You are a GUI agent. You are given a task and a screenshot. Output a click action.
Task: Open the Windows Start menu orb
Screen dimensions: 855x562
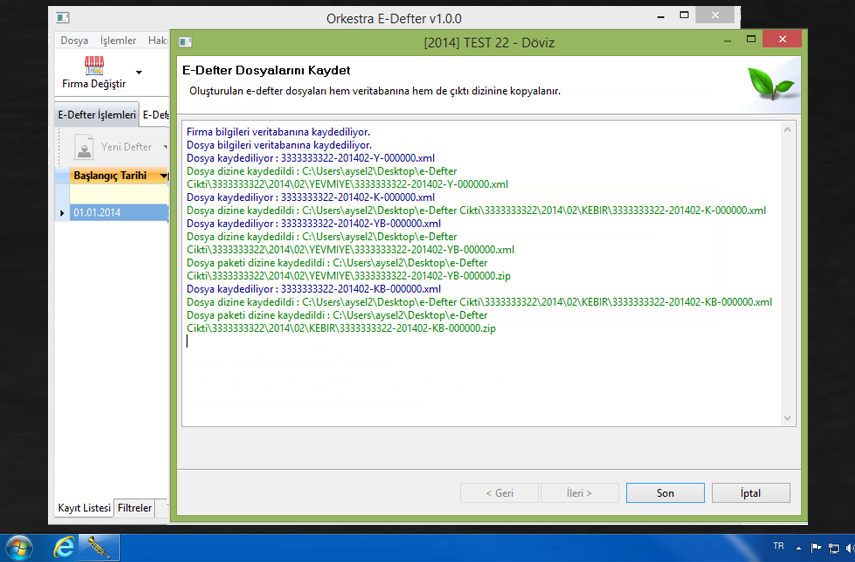[18, 547]
